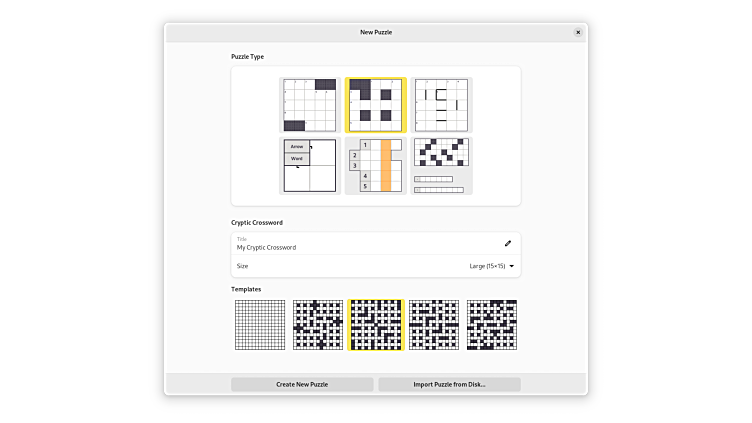Click Import Puzzle from Disk button
The image size is (752, 423).
coord(449,384)
